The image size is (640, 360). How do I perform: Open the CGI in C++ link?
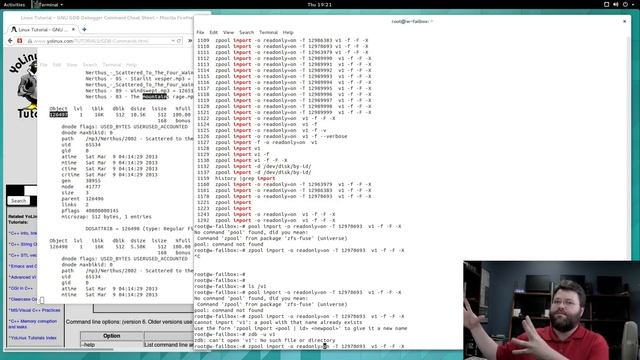[x=21, y=288]
